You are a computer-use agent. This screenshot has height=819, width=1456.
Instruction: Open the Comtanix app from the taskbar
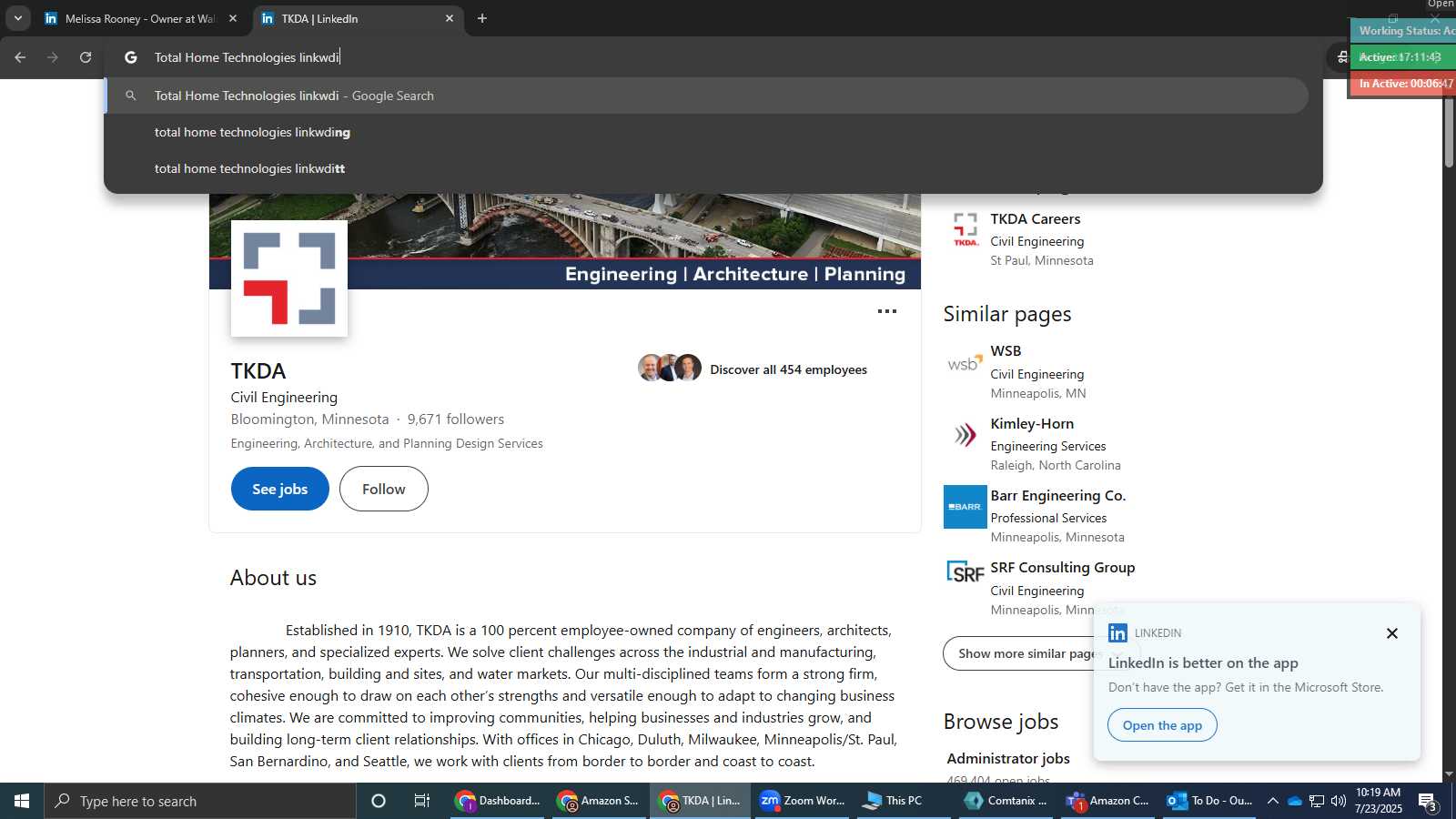(x=1006, y=801)
